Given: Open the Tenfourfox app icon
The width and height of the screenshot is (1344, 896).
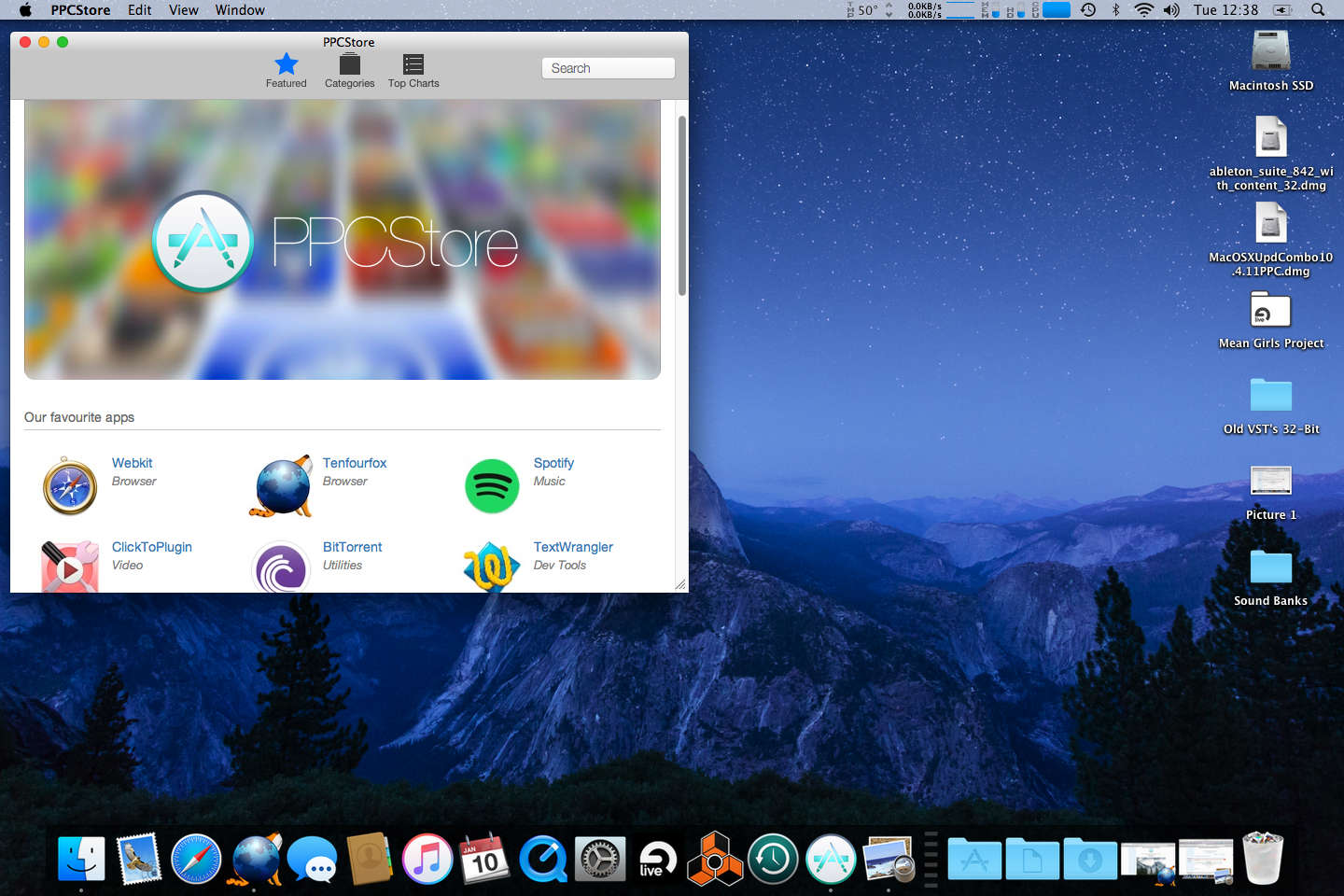Looking at the screenshot, I should point(281,485).
